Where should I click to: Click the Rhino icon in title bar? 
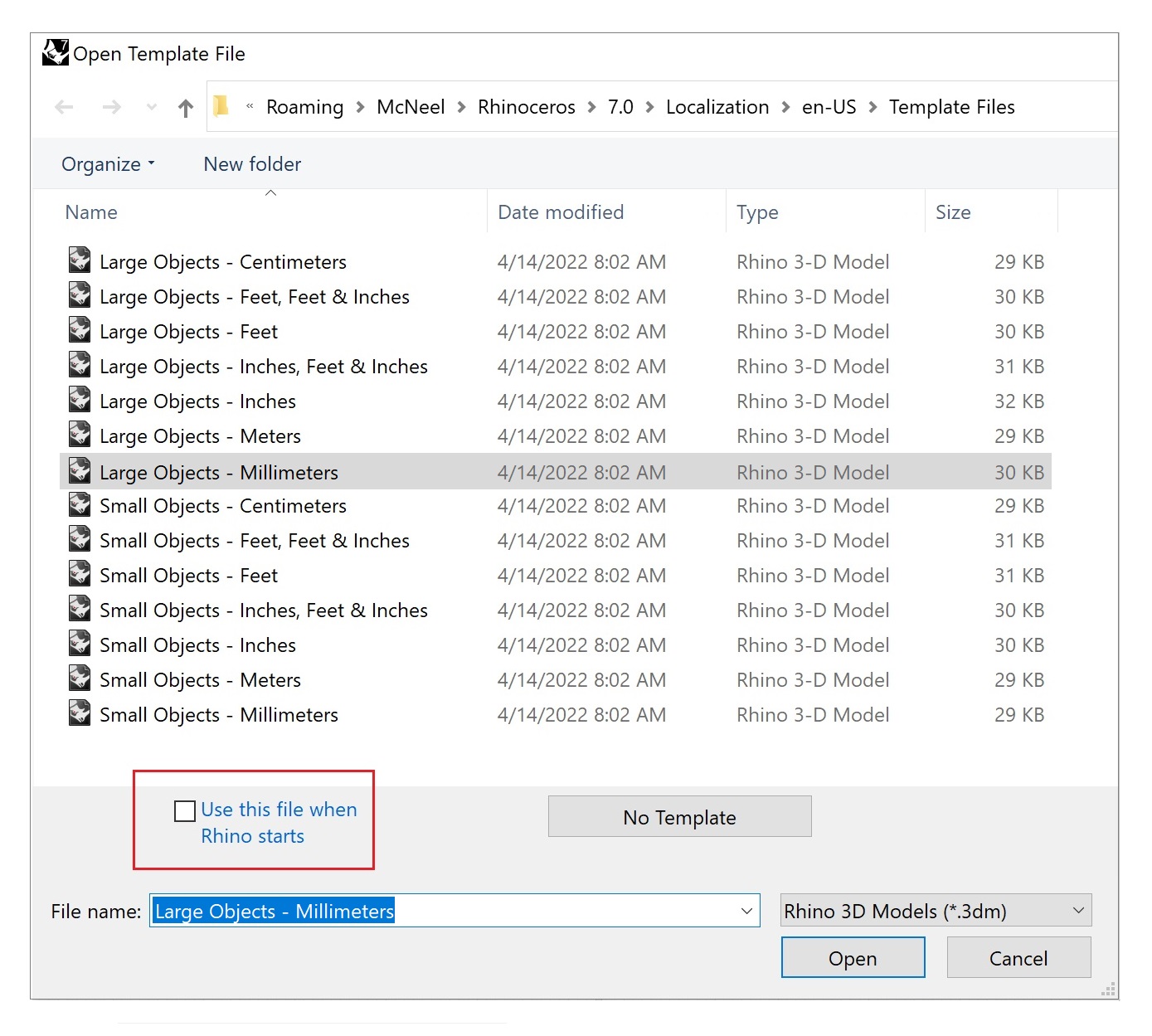[x=56, y=52]
